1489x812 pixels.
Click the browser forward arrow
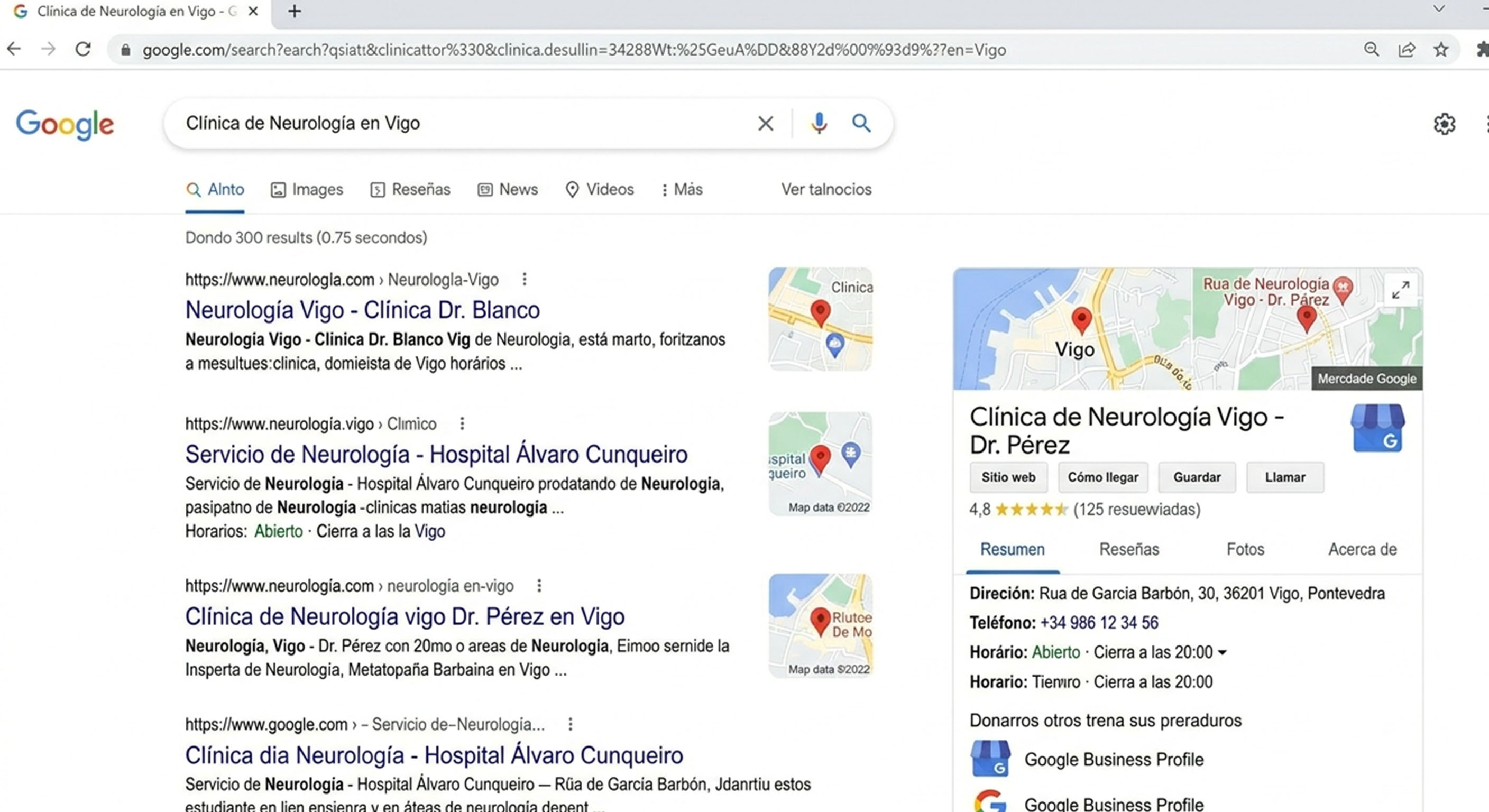(49, 49)
